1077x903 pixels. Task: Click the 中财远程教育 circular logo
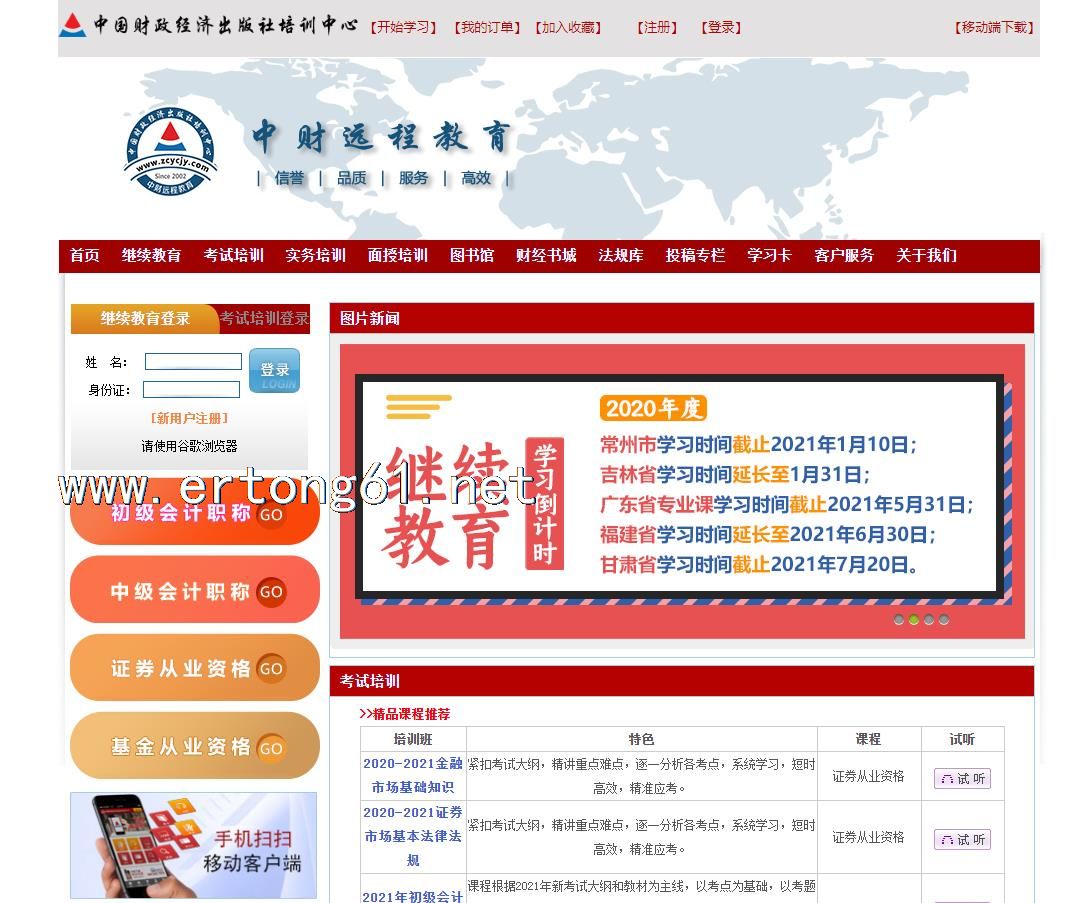[x=170, y=152]
